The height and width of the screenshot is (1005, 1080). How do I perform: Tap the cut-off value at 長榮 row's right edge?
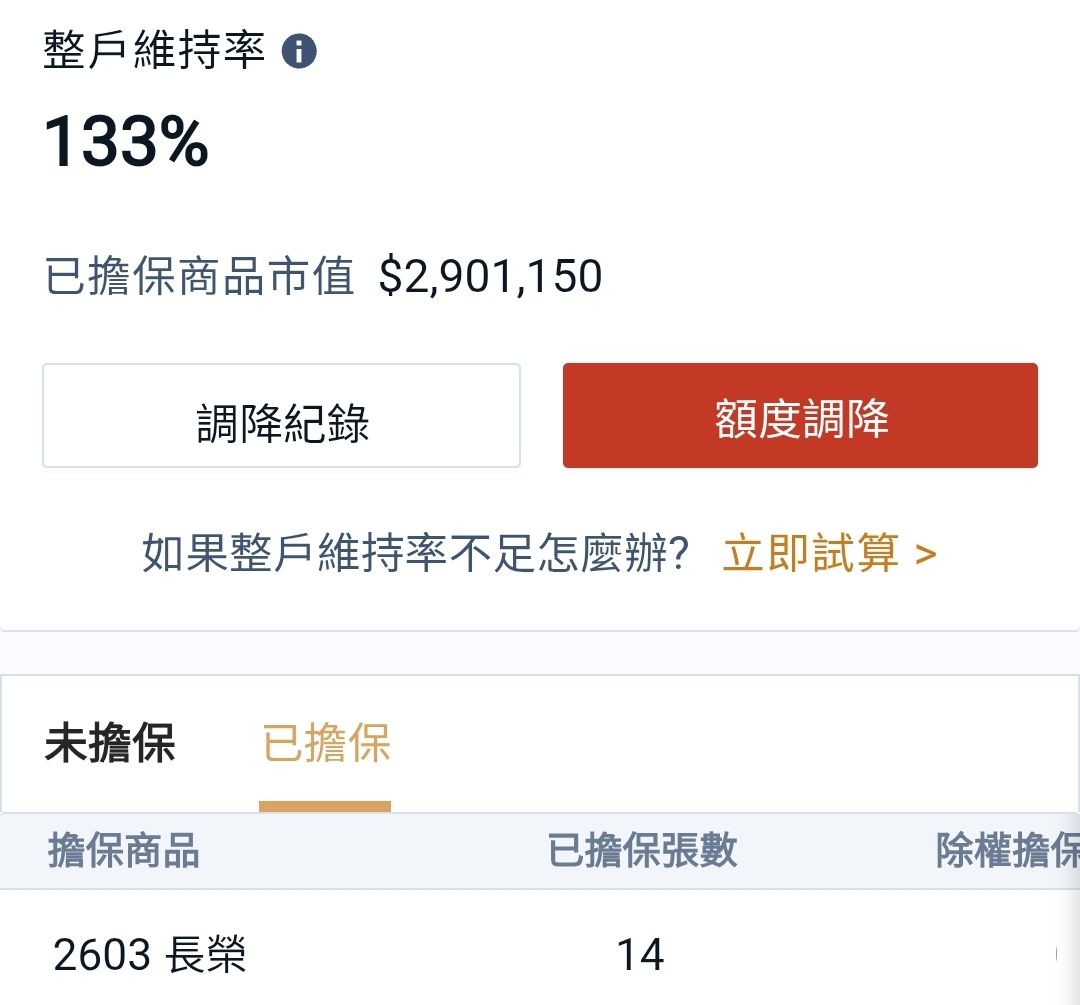pos(1058,955)
